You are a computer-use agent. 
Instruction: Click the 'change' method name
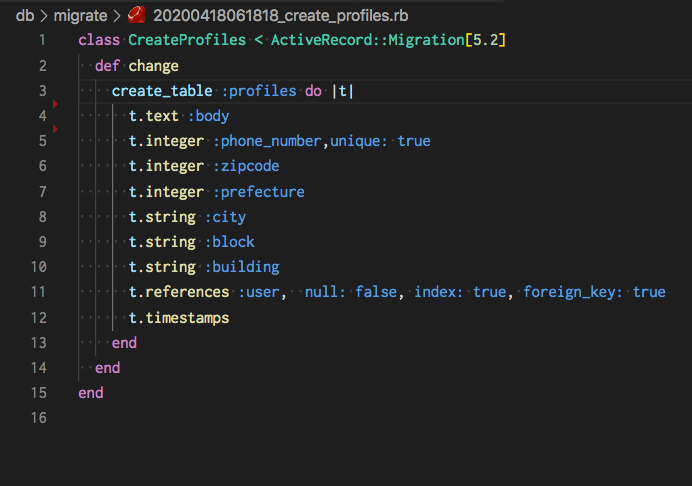(154, 66)
